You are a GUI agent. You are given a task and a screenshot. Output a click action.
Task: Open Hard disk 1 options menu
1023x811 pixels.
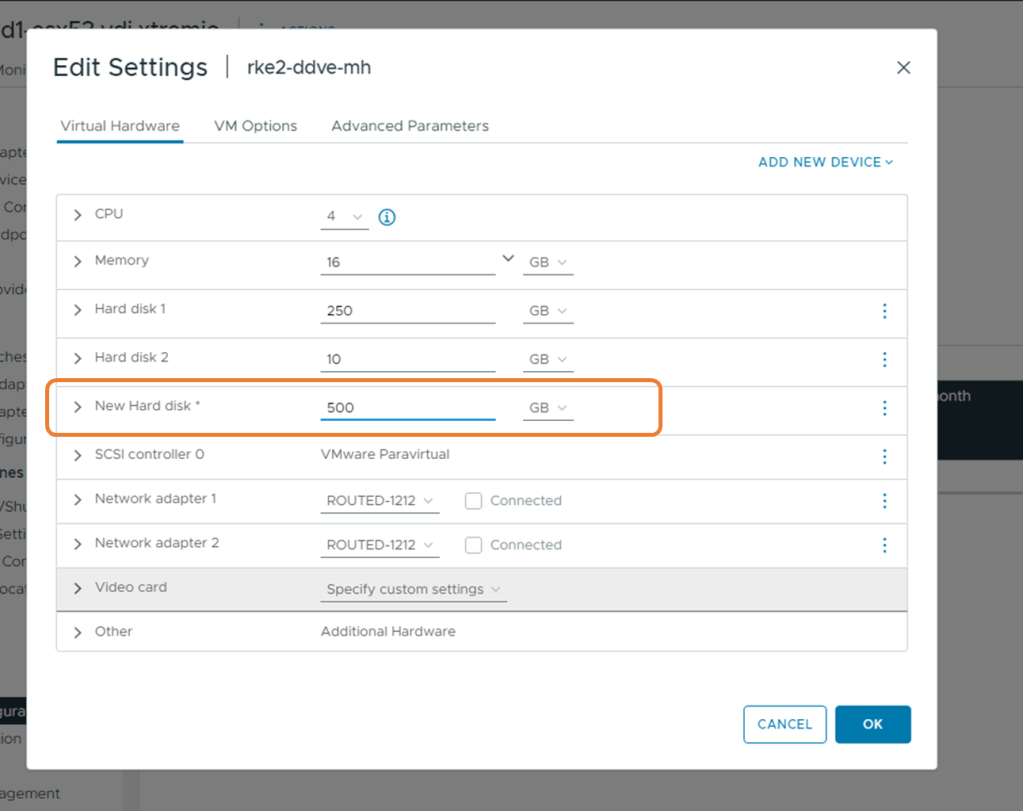point(884,311)
